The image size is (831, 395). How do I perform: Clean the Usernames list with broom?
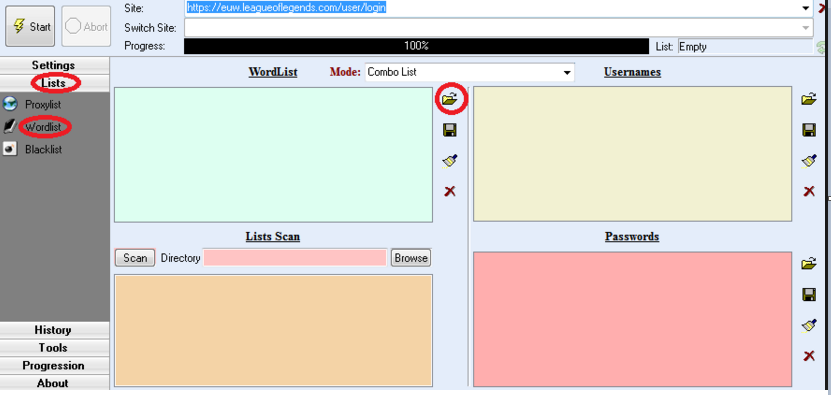809,161
